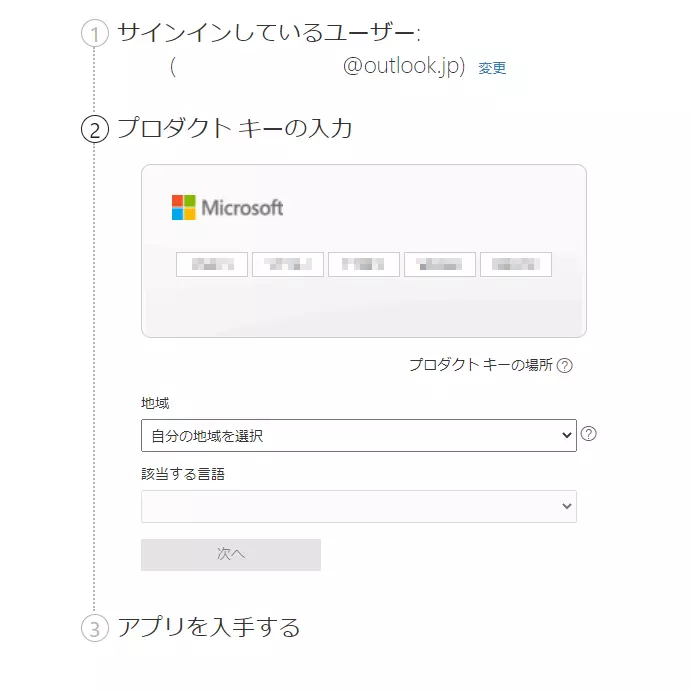Click the Microsoft logo on the card
Viewport: 692px width, 692px height.
pos(227,207)
